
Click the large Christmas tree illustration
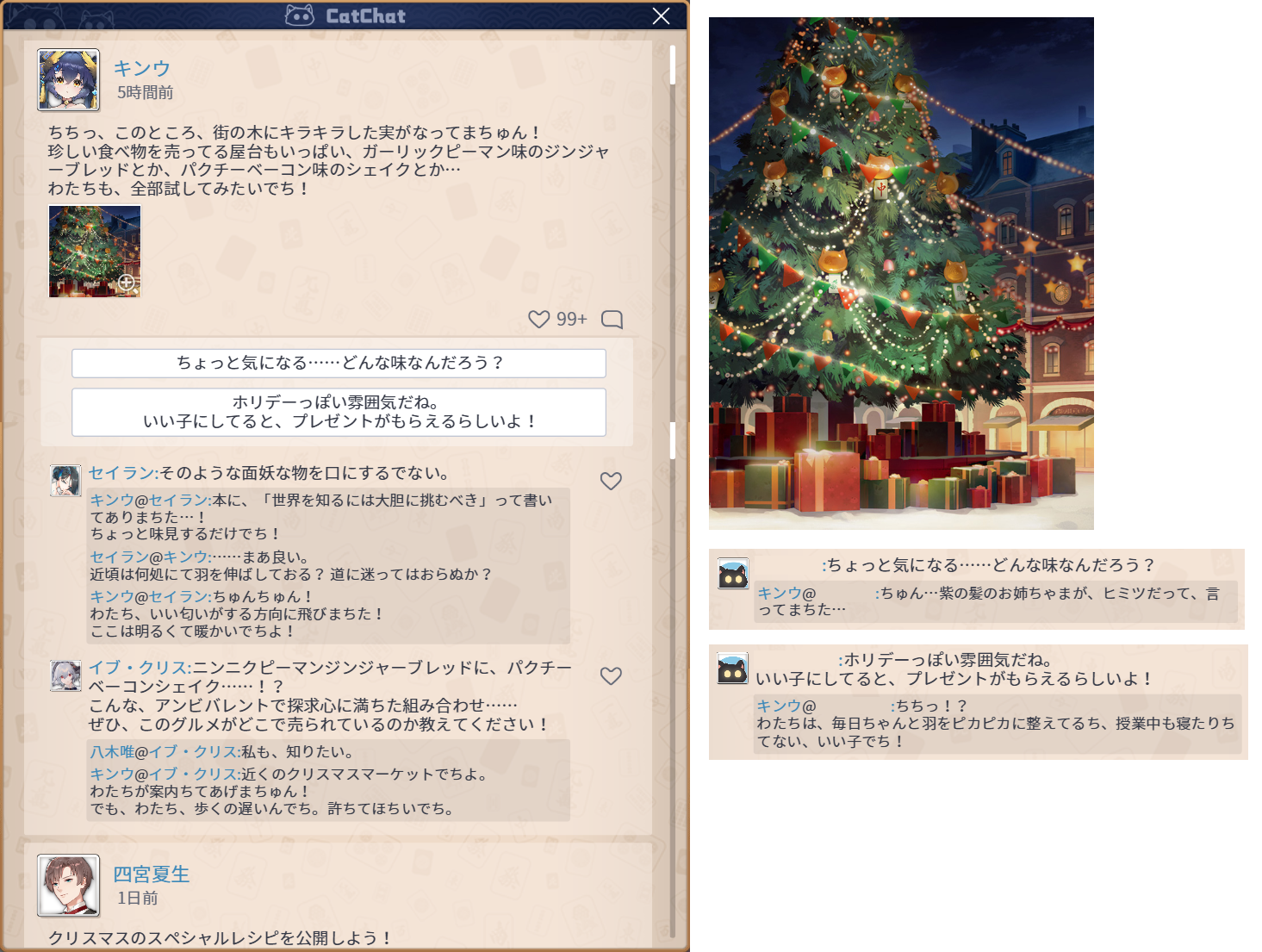tap(901, 273)
